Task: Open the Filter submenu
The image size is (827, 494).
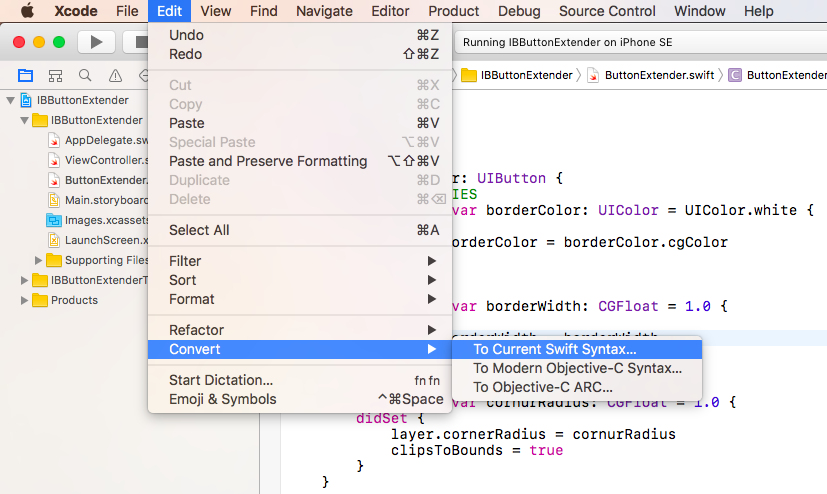Action: [300, 261]
